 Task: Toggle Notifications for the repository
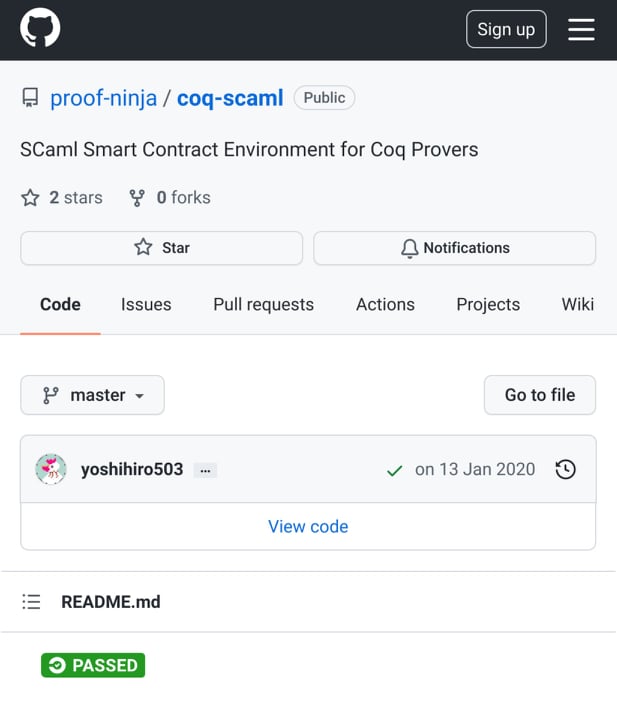pos(454,248)
